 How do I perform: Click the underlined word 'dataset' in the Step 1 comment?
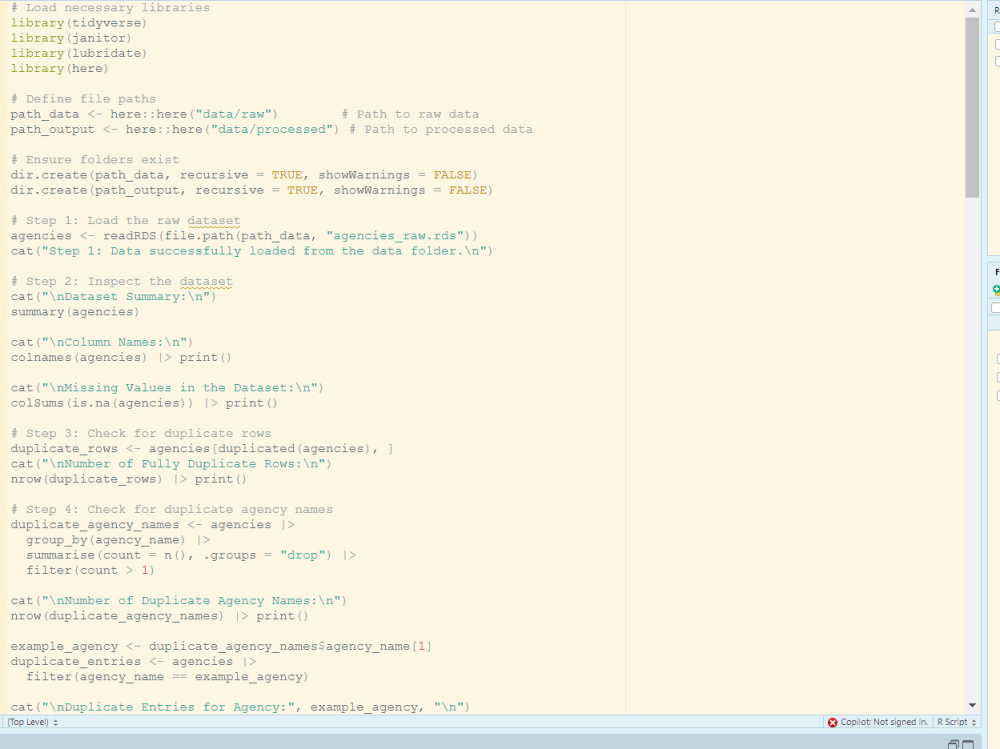click(x=214, y=221)
